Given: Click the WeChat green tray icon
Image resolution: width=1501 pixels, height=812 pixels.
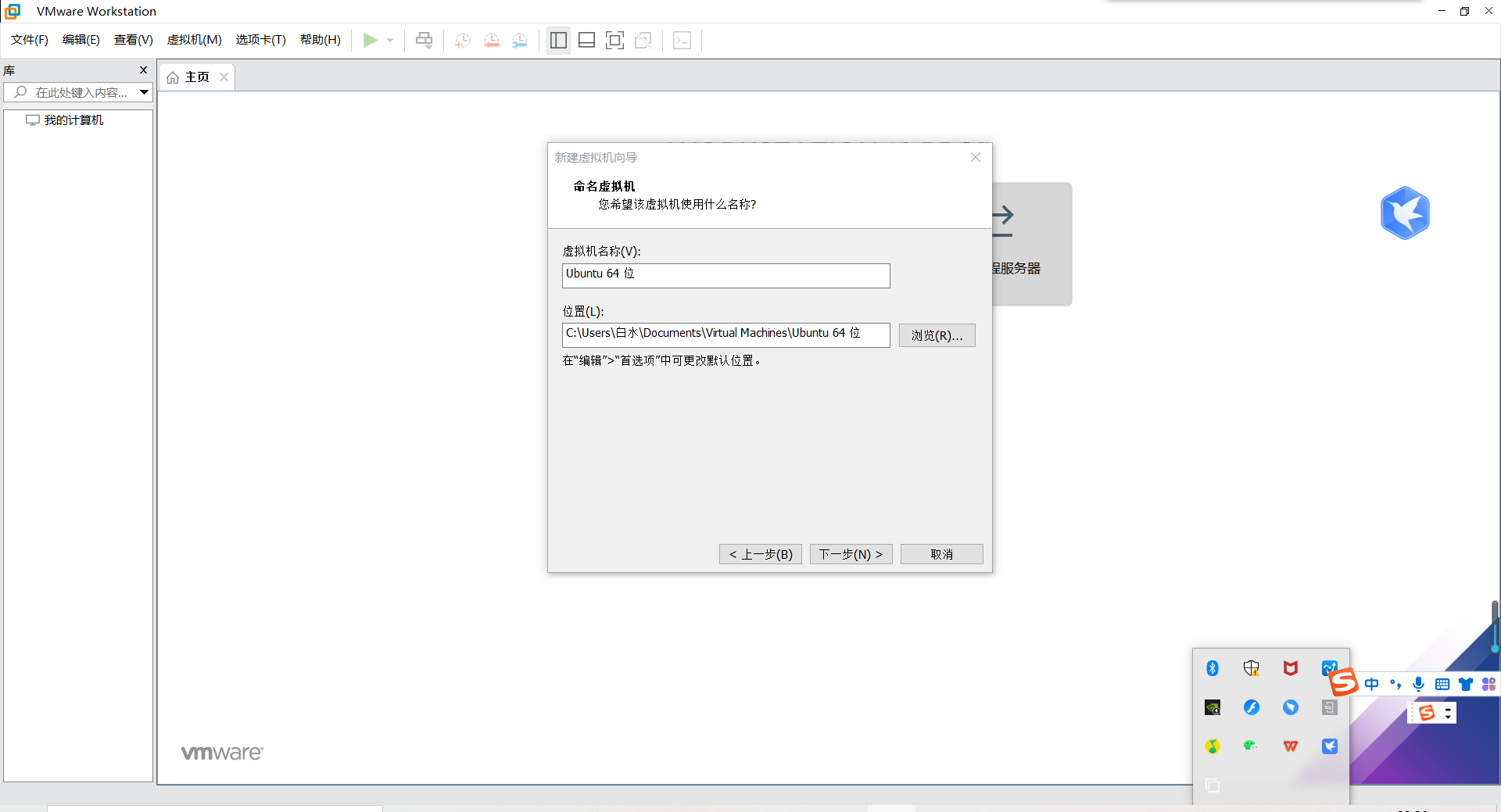Looking at the screenshot, I should click(x=1252, y=746).
